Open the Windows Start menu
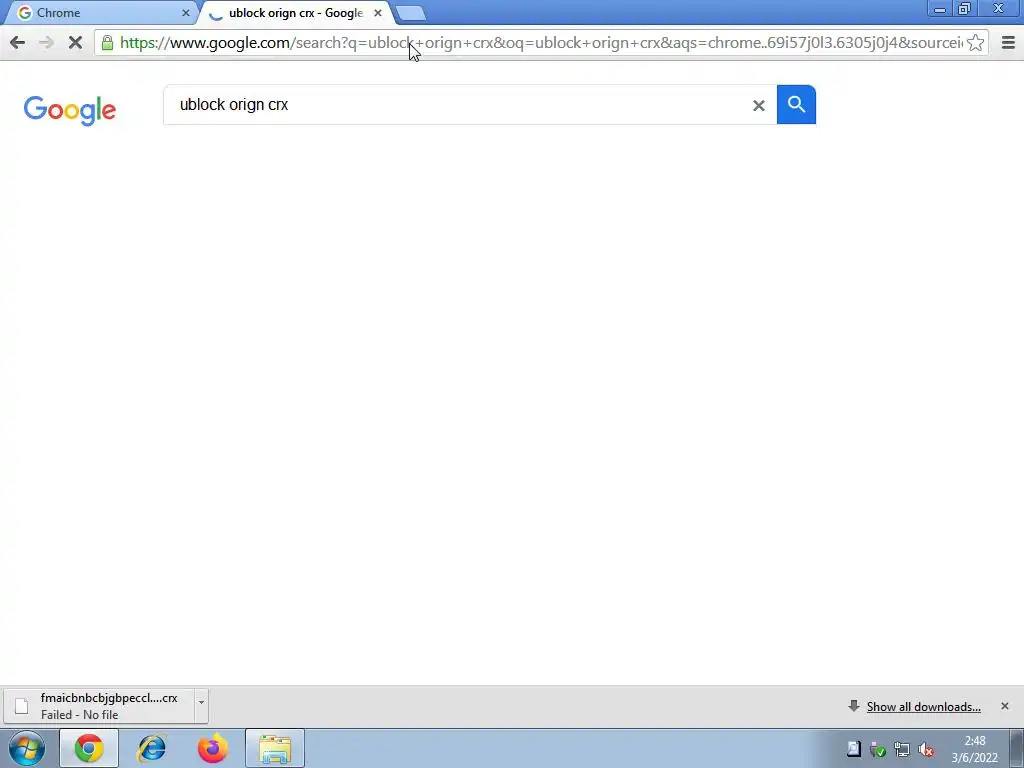 click(x=27, y=748)
